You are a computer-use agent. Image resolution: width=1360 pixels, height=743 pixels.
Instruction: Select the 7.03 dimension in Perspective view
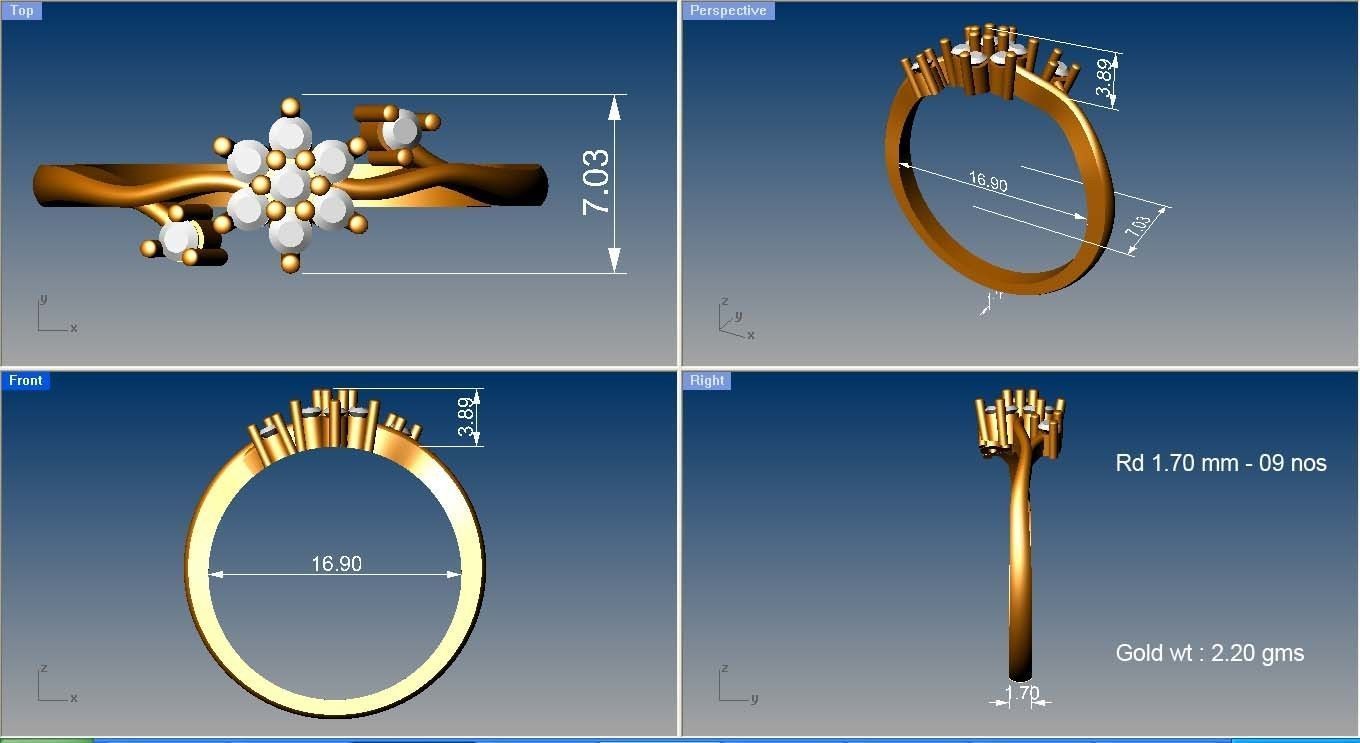tap(1139, 227)
